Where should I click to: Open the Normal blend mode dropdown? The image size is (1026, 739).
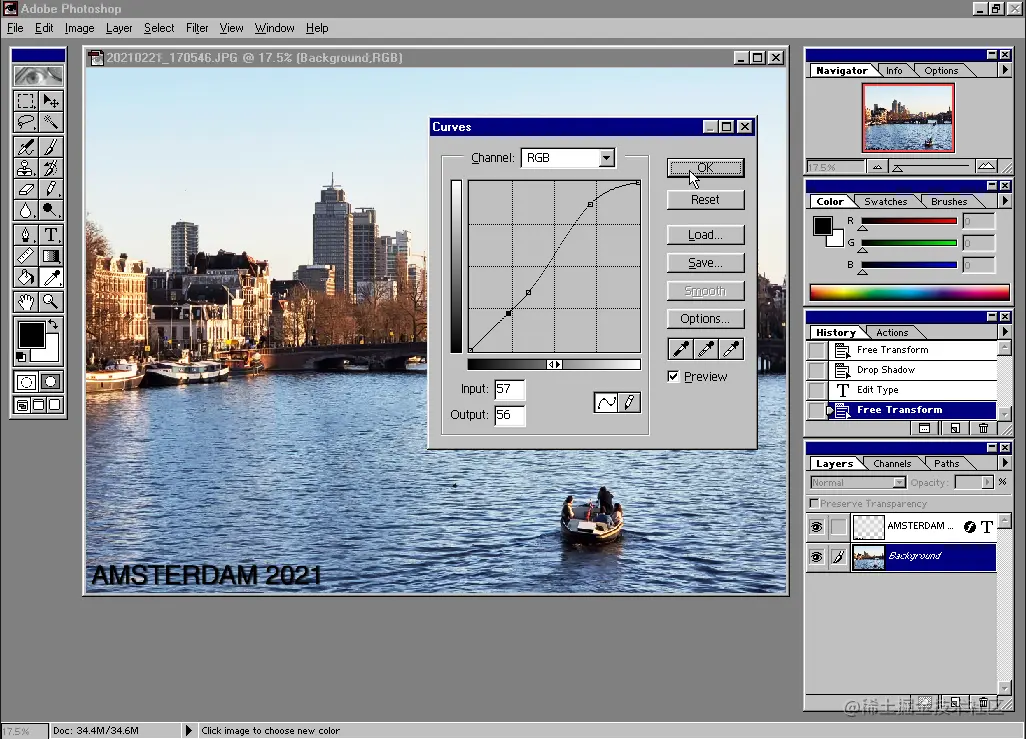click(899, 482)
